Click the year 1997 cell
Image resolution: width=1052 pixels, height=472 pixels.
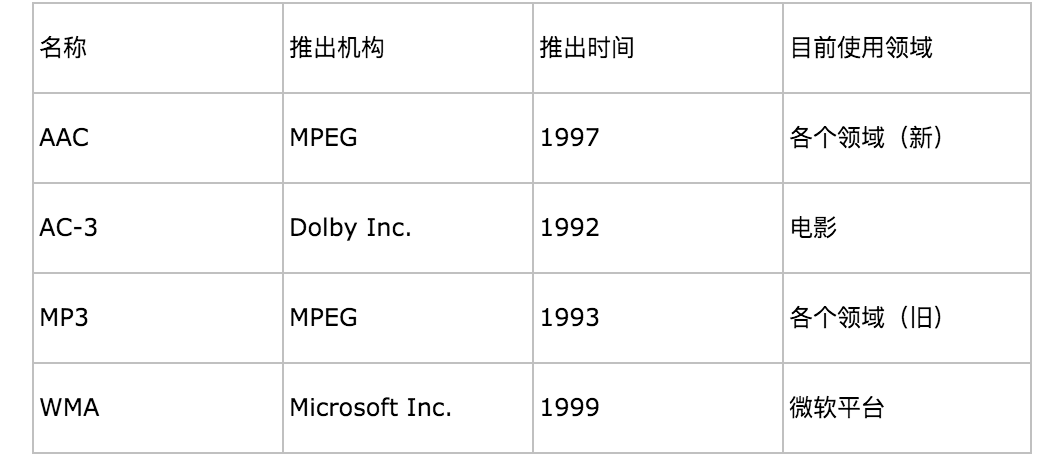pyautogui.click(x=570, y=137)
